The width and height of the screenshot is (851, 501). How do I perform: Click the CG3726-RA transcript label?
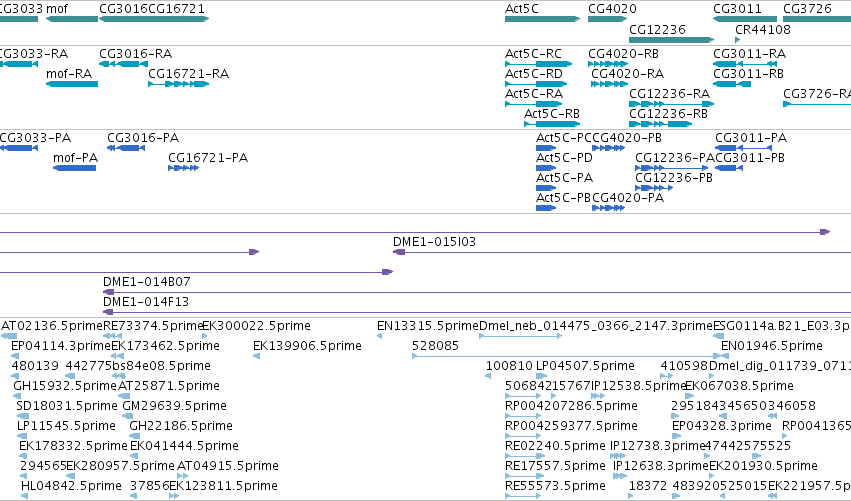(x=817, y=94)
